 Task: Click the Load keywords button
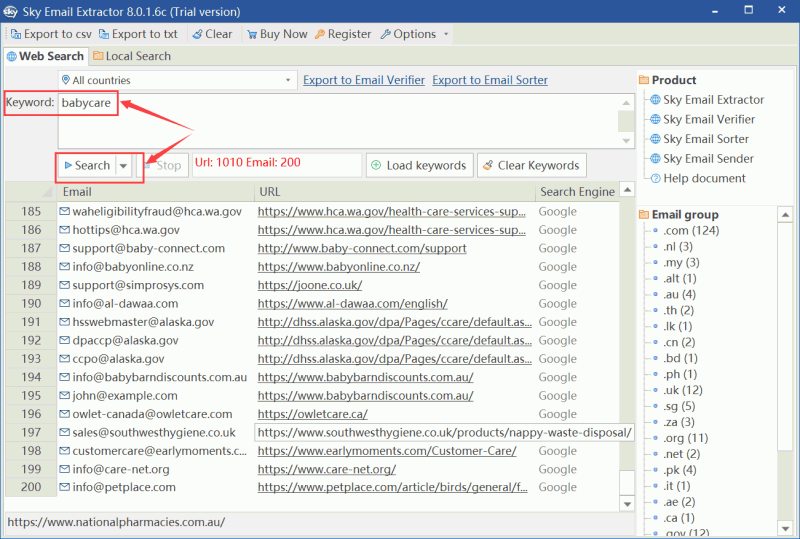click(419, 165)
